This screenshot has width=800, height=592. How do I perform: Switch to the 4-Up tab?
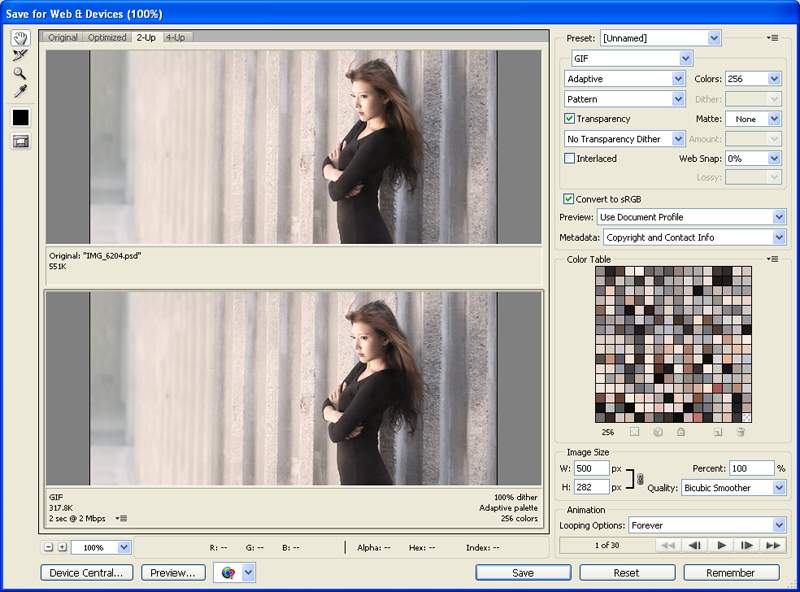click(176, 37)
